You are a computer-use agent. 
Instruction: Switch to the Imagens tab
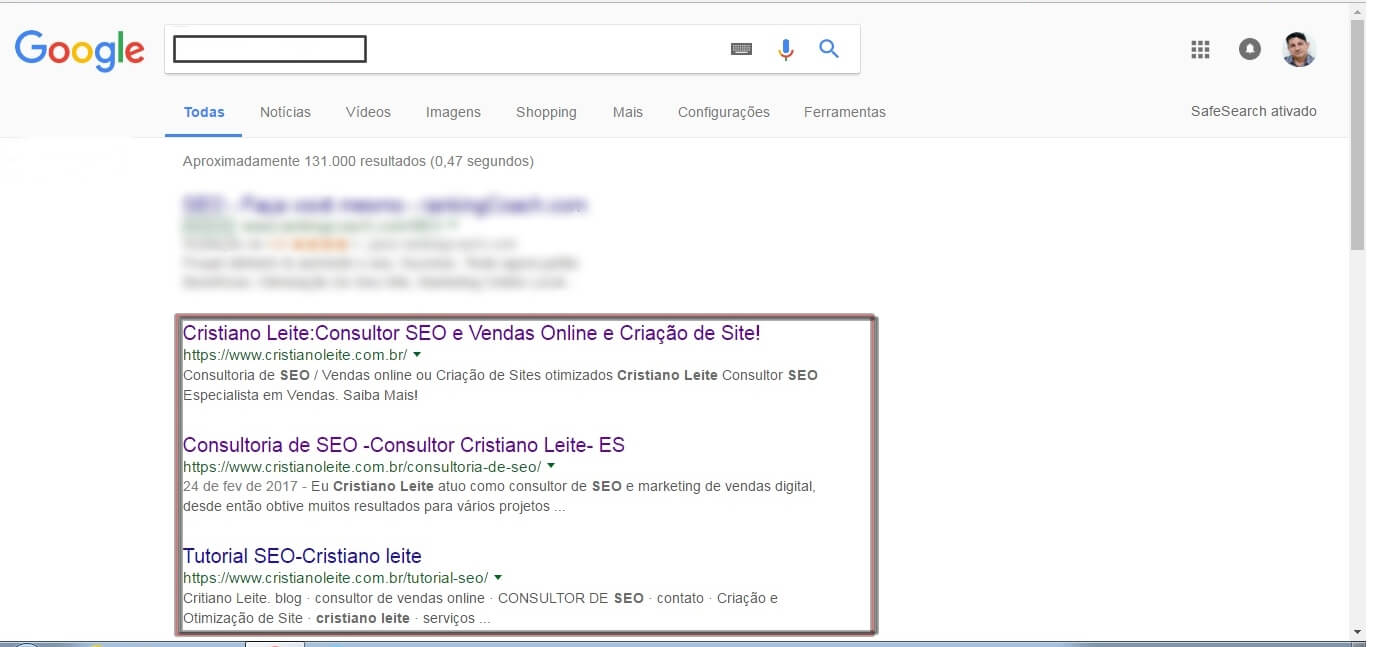[453, 112]
